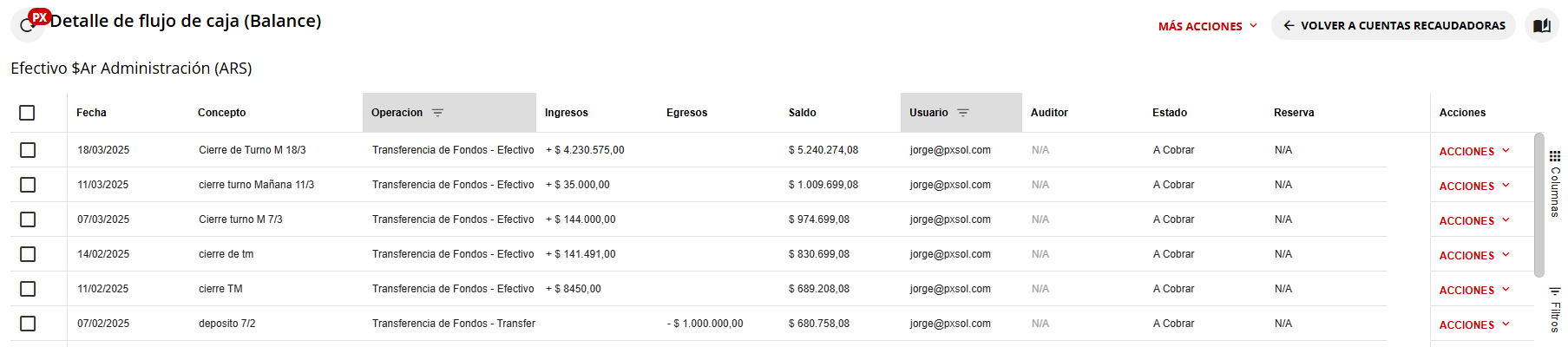Click the Saldo column header
The width and height of the screenshot is (1568, 347).
click(802, 113)
